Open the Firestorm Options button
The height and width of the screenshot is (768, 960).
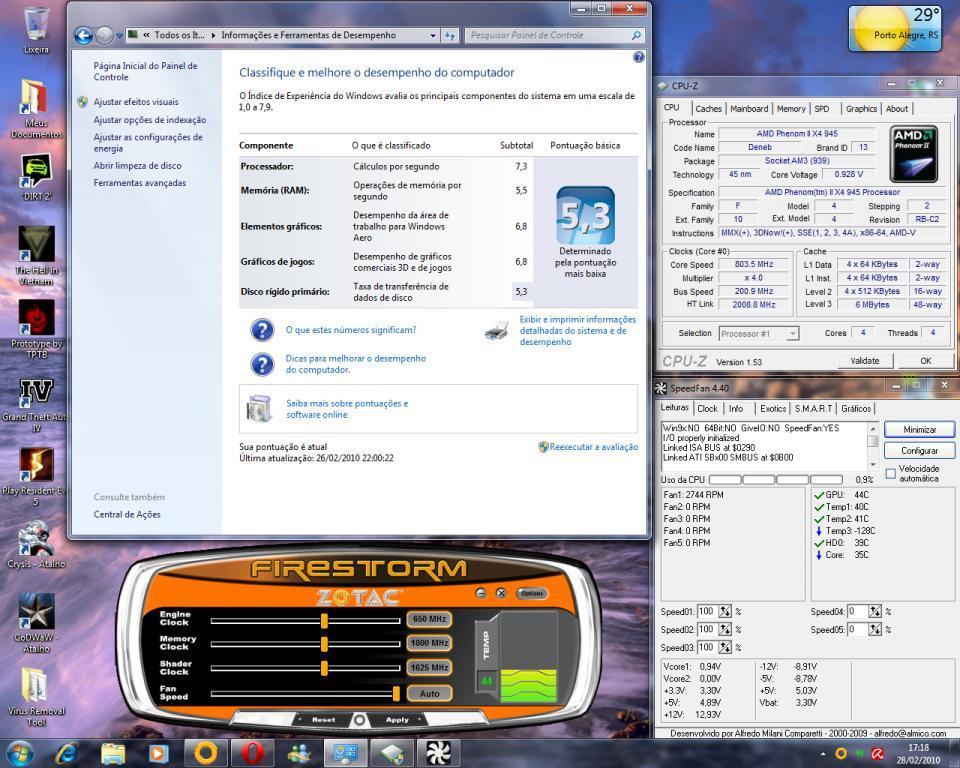(x=532, y=593)
